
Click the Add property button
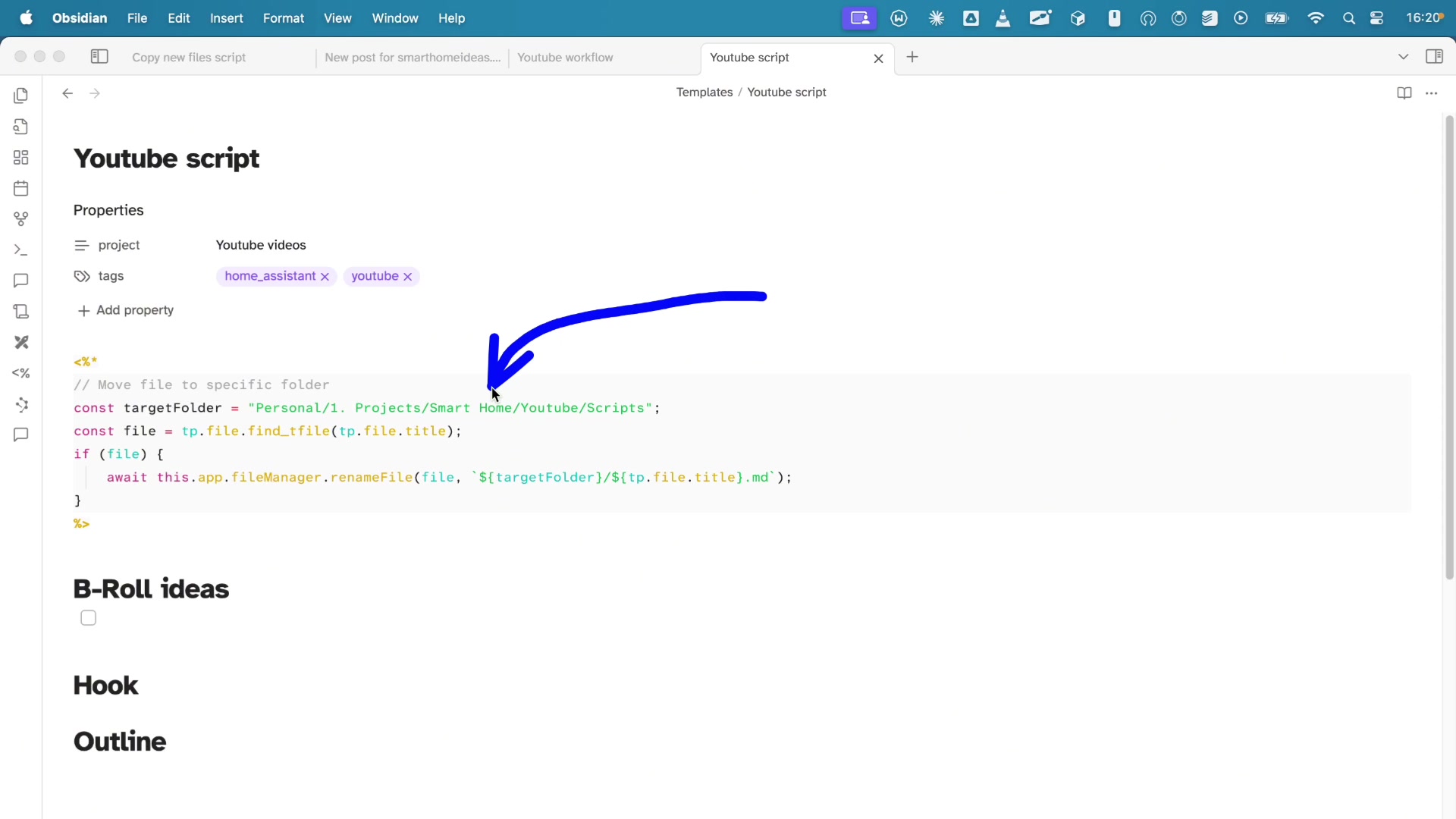(x=125, y=310)
